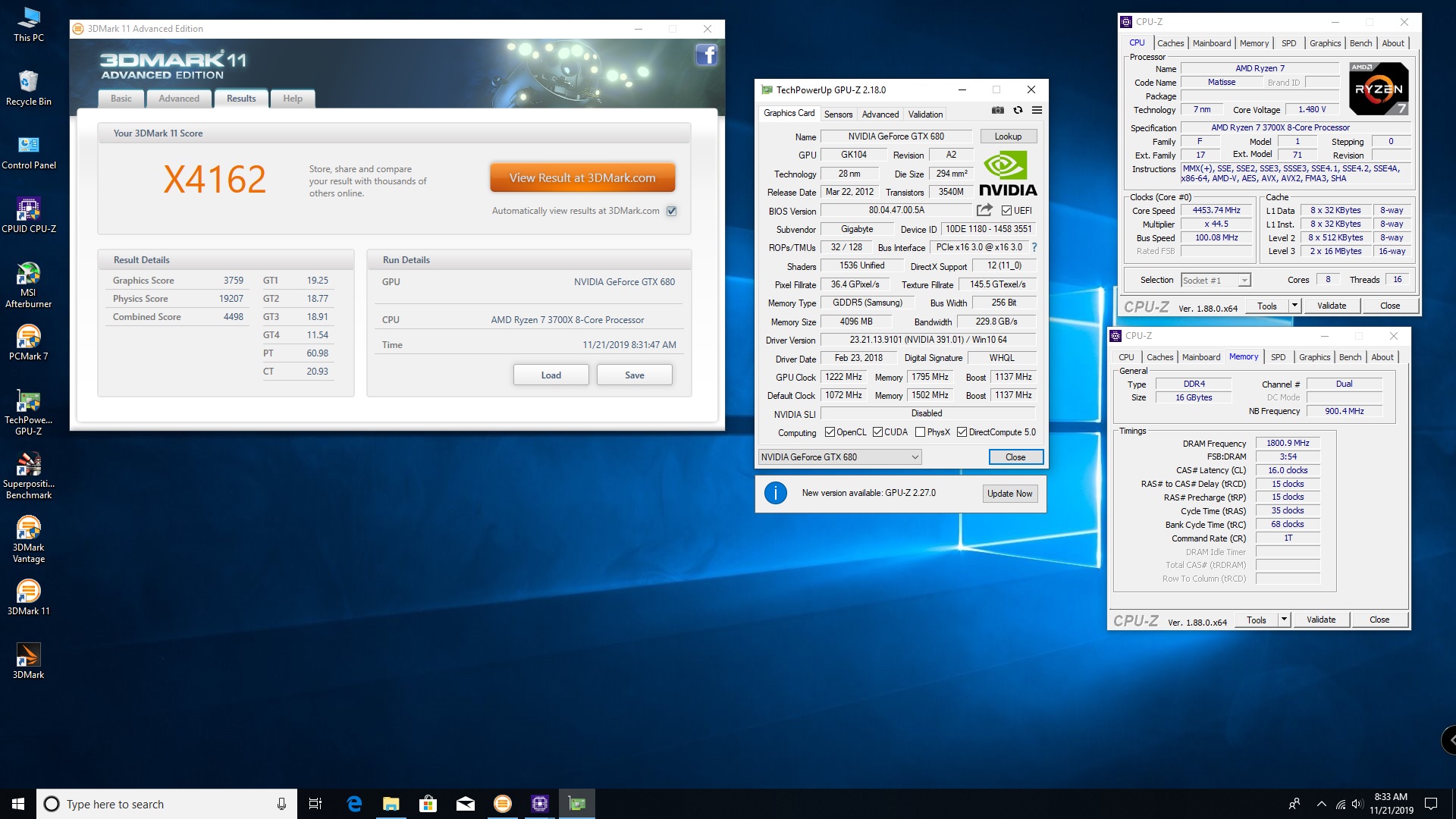Image resolution: width=1456 pixels, height=819 pixels.
Task: Click View Result at 3DMark.com button
Action: click(x=582, y=177)
